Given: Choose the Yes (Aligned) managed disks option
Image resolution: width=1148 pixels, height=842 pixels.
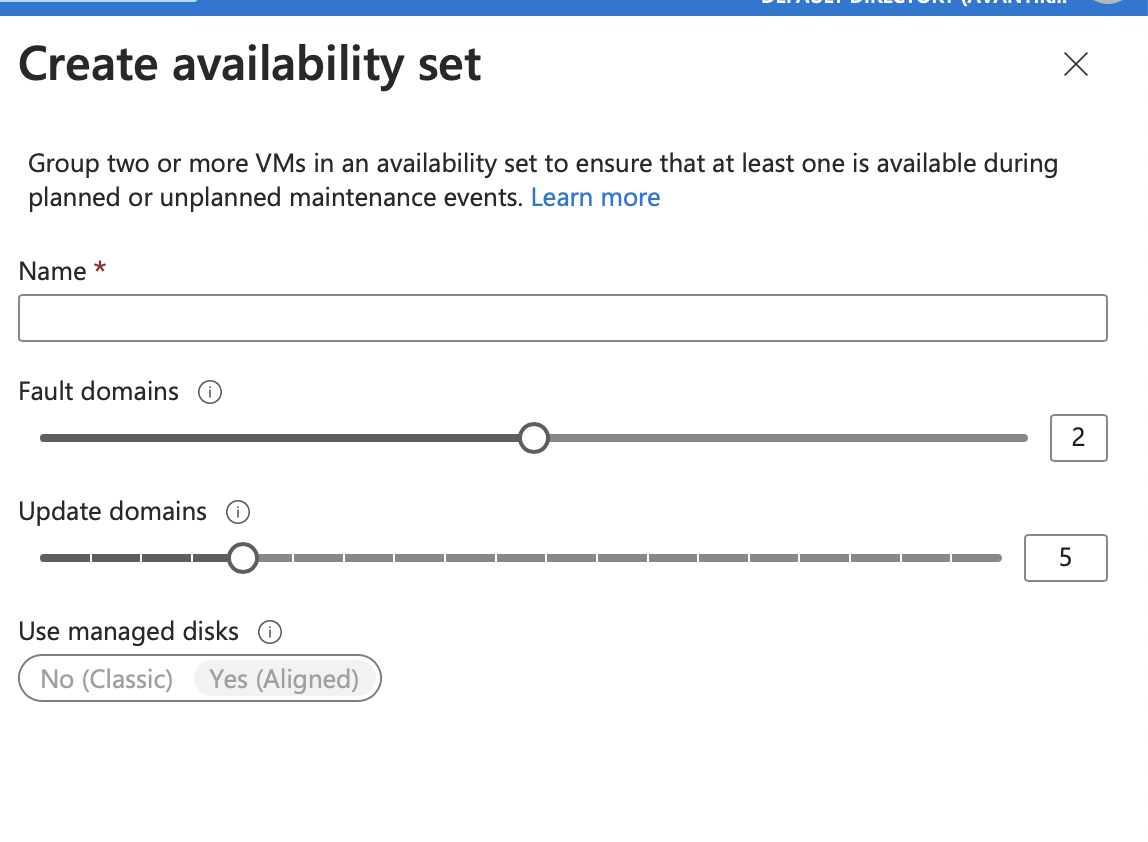Looking at the screenshot, I should pyautogui.click(x=284, y=679).
